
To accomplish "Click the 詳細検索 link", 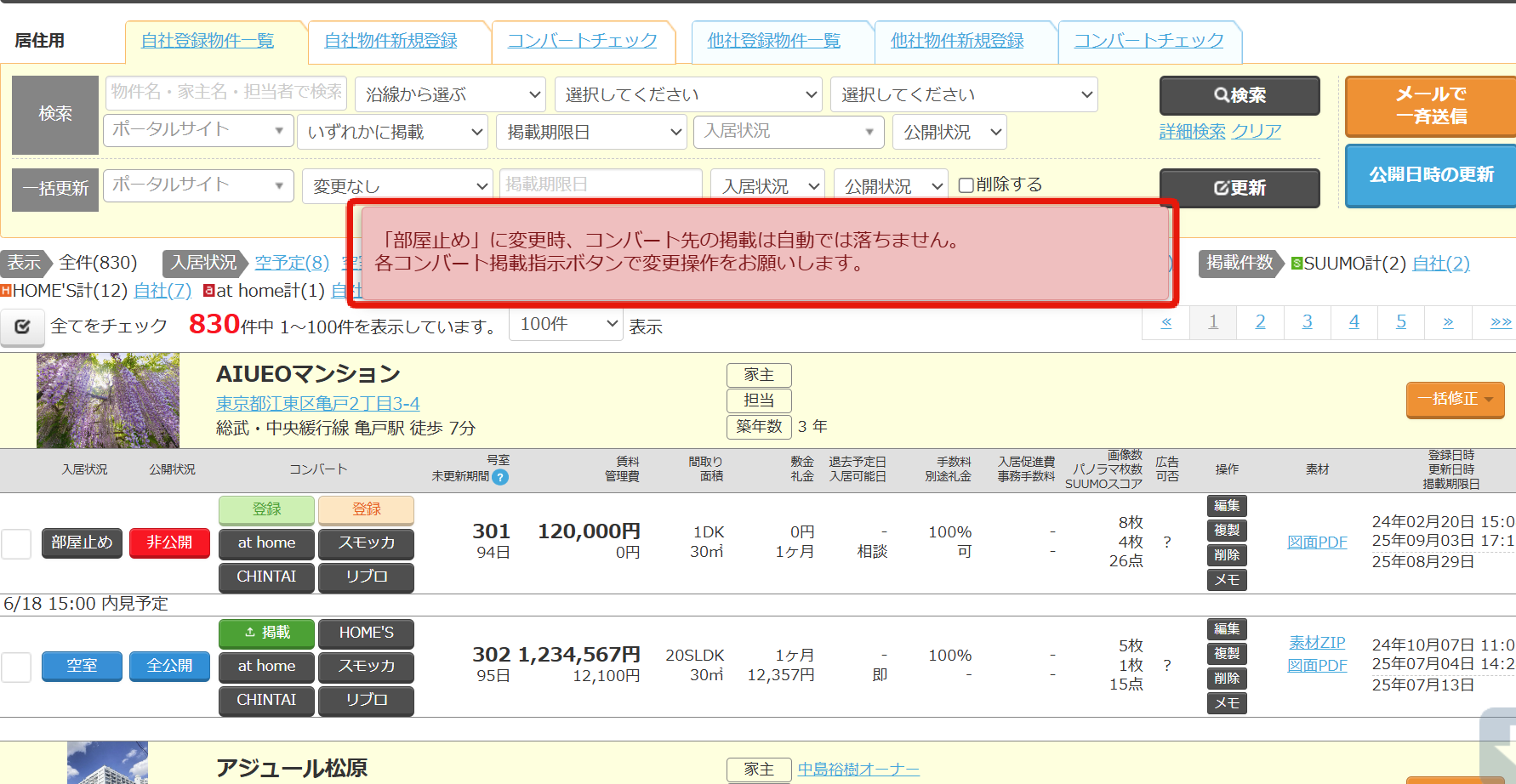I will tap(1193, 132).
